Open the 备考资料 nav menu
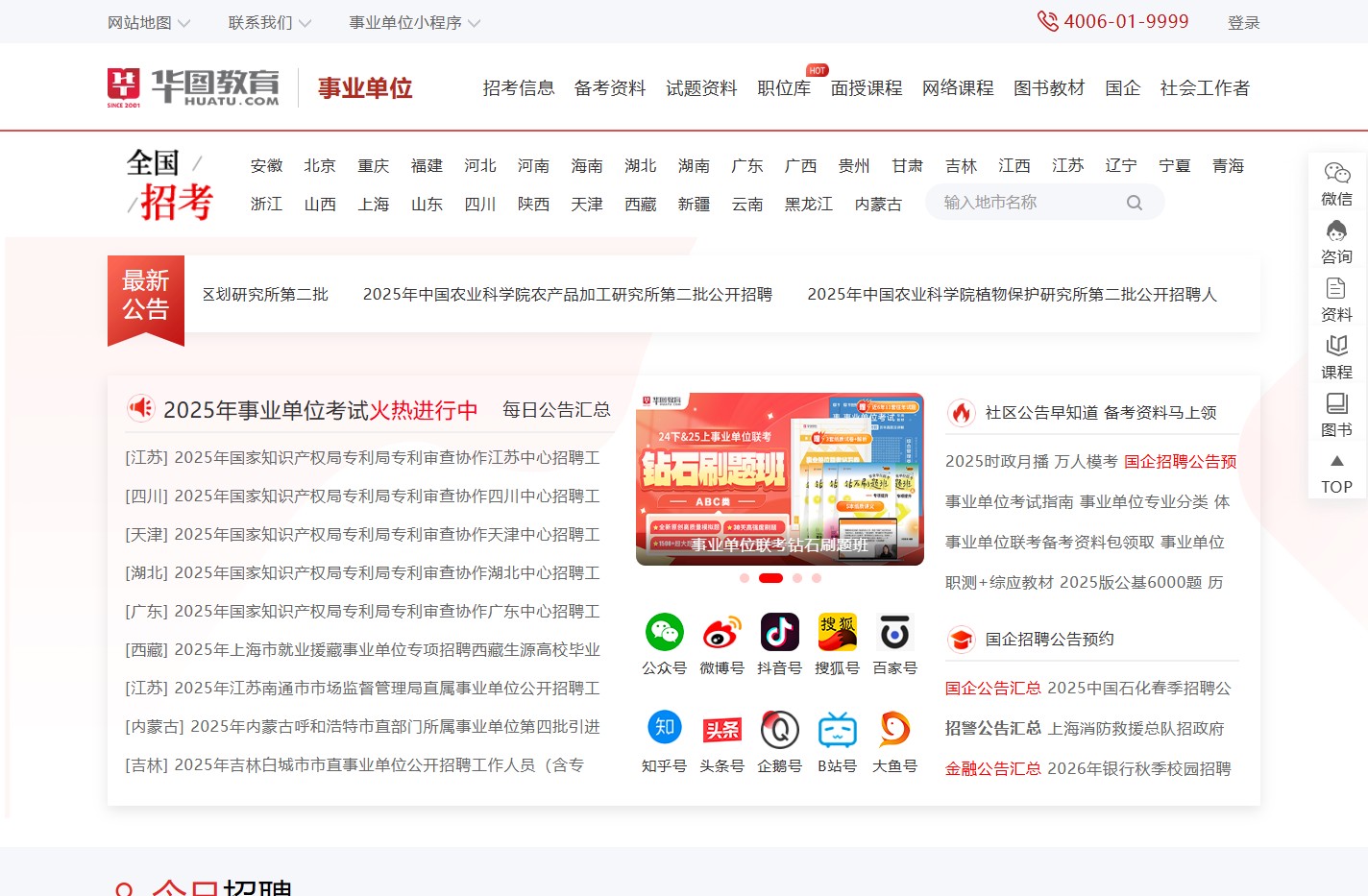This screenshot has height=896, width=1368. pyautogui.click(x=610, y=88)
